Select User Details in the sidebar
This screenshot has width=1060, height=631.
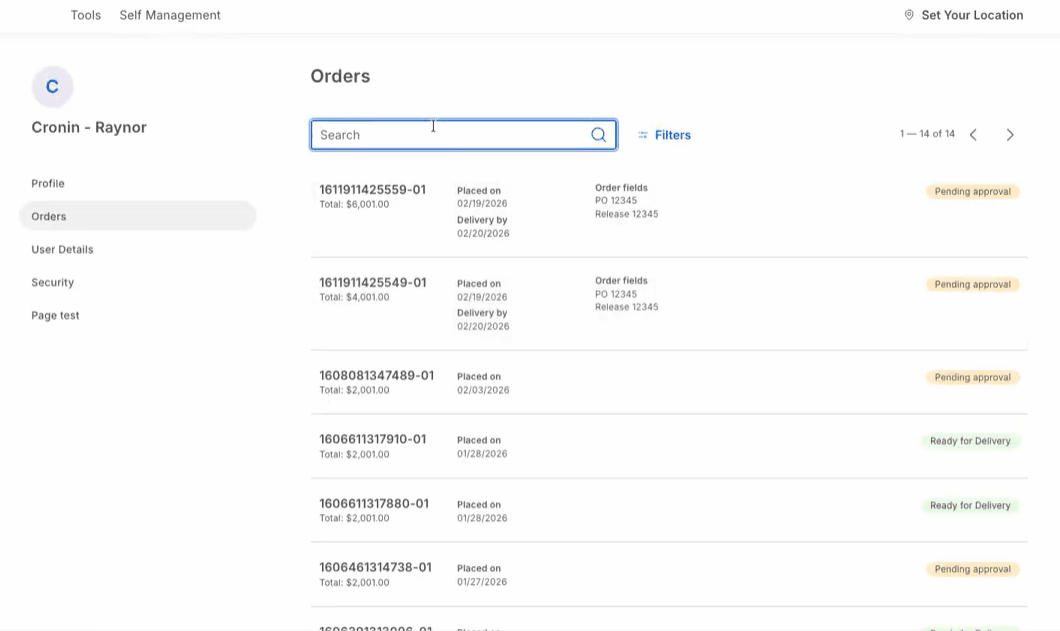coord(62,249)
